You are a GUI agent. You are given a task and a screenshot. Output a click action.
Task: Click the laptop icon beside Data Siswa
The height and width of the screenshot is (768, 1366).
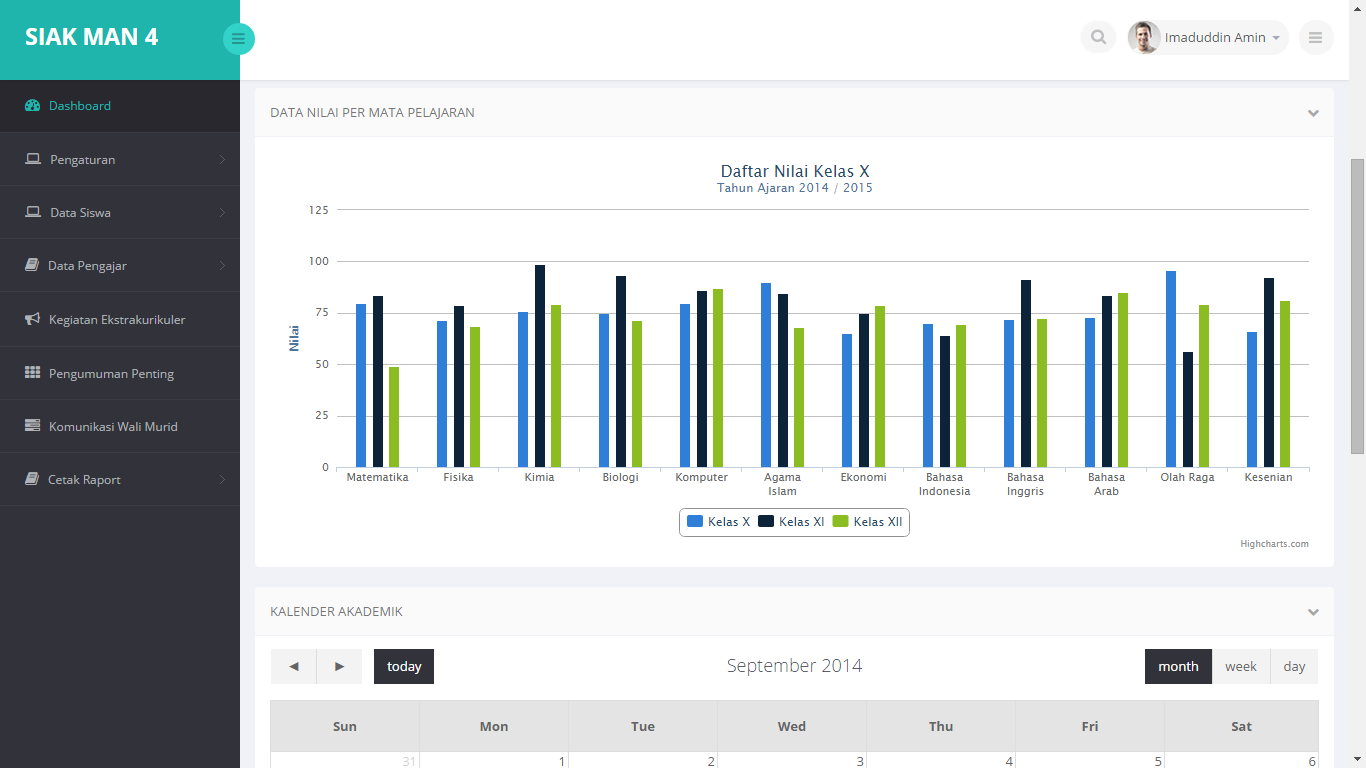coord(33,213)
